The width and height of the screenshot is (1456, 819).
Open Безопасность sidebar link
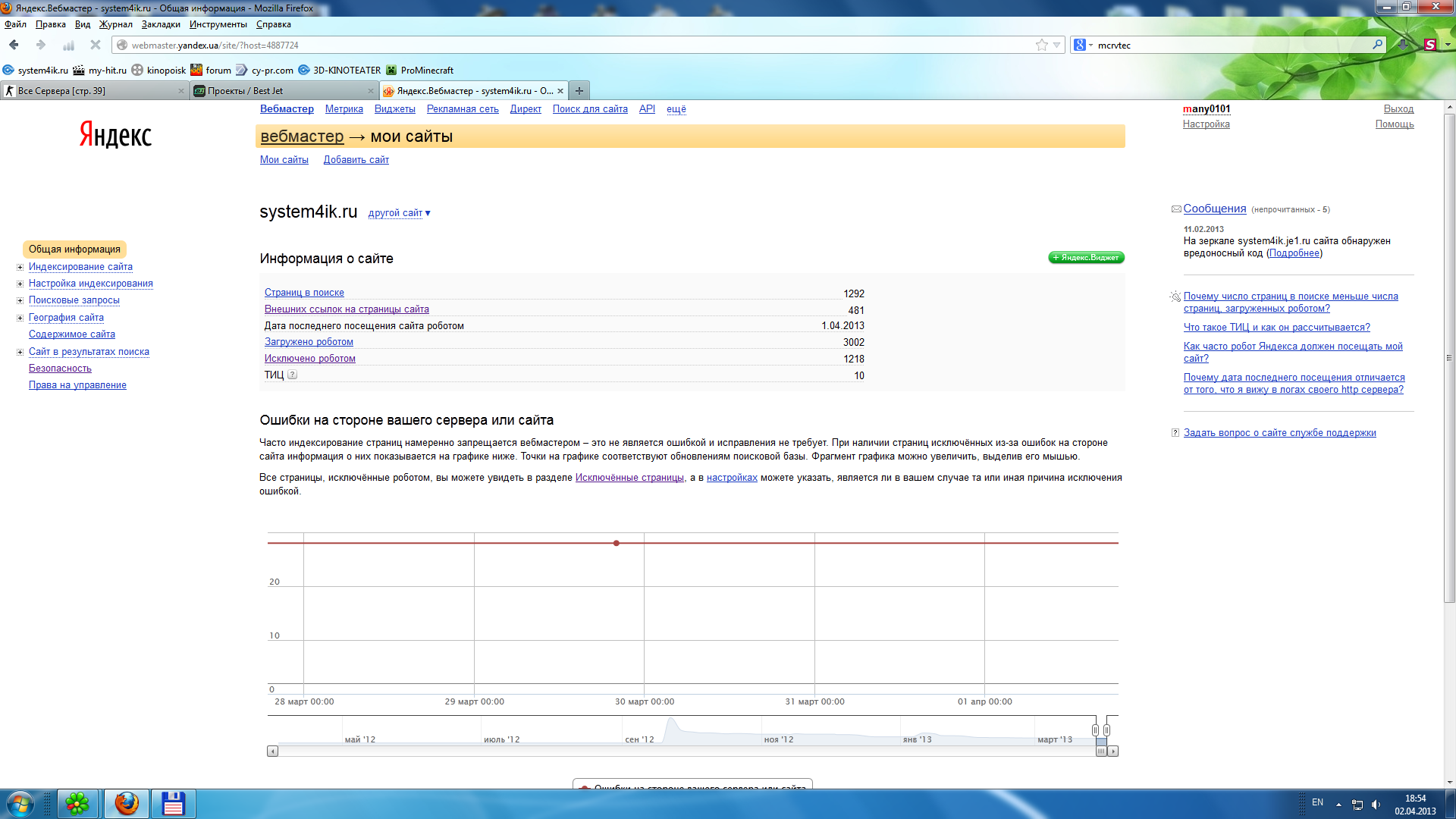point(60,369)
